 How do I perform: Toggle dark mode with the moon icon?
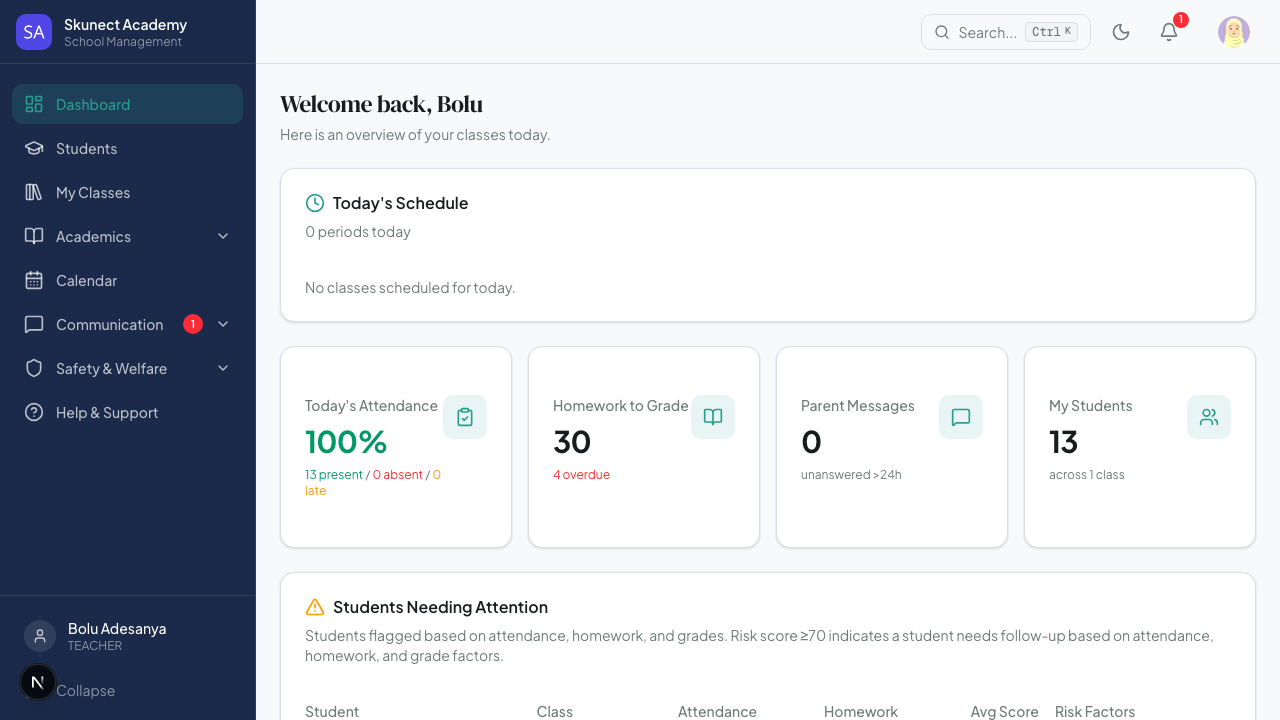click(1121, 32)
